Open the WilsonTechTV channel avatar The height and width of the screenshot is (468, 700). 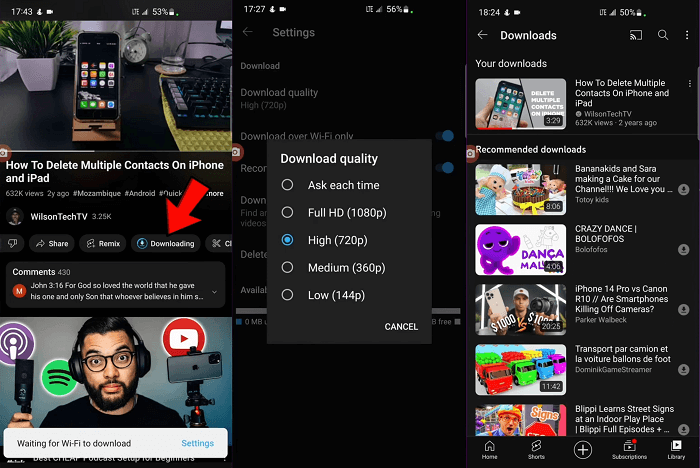click(x=15, y=217)
